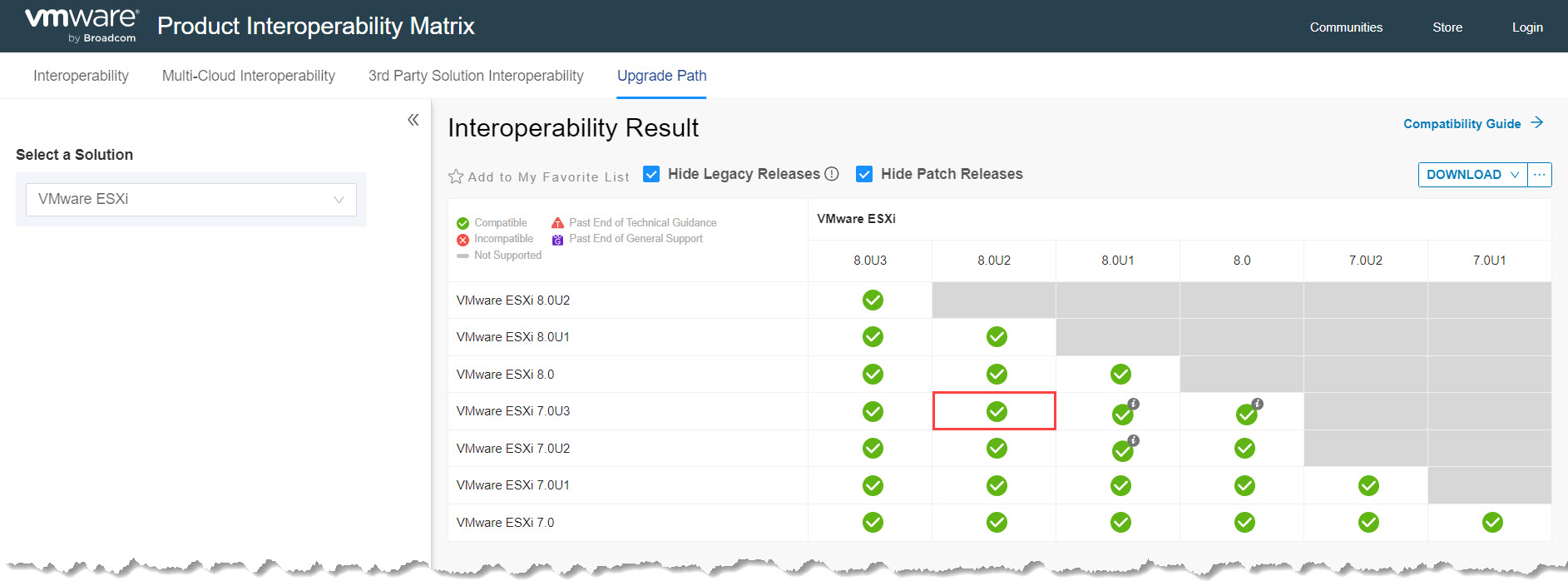Click compatible check for ESXi 7.0U1 to 8.0U3
The height and width of the screenshot is (581, 1568).
[x=873, y=485]
